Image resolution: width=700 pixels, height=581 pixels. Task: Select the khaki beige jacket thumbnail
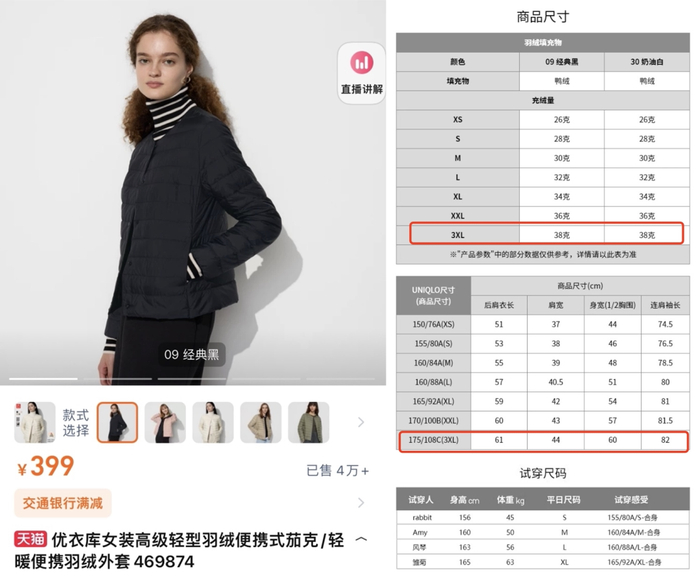coord(261,422)
